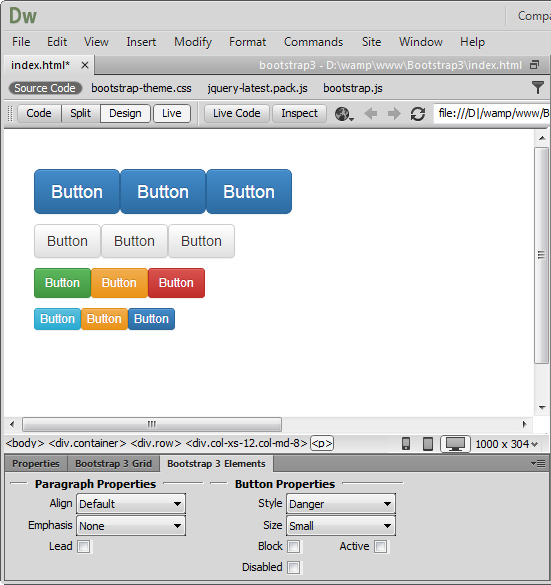The width and height of the screenshot is (551, 585).
Task: Select the mobile phone size icon
Action: [406, 444]
